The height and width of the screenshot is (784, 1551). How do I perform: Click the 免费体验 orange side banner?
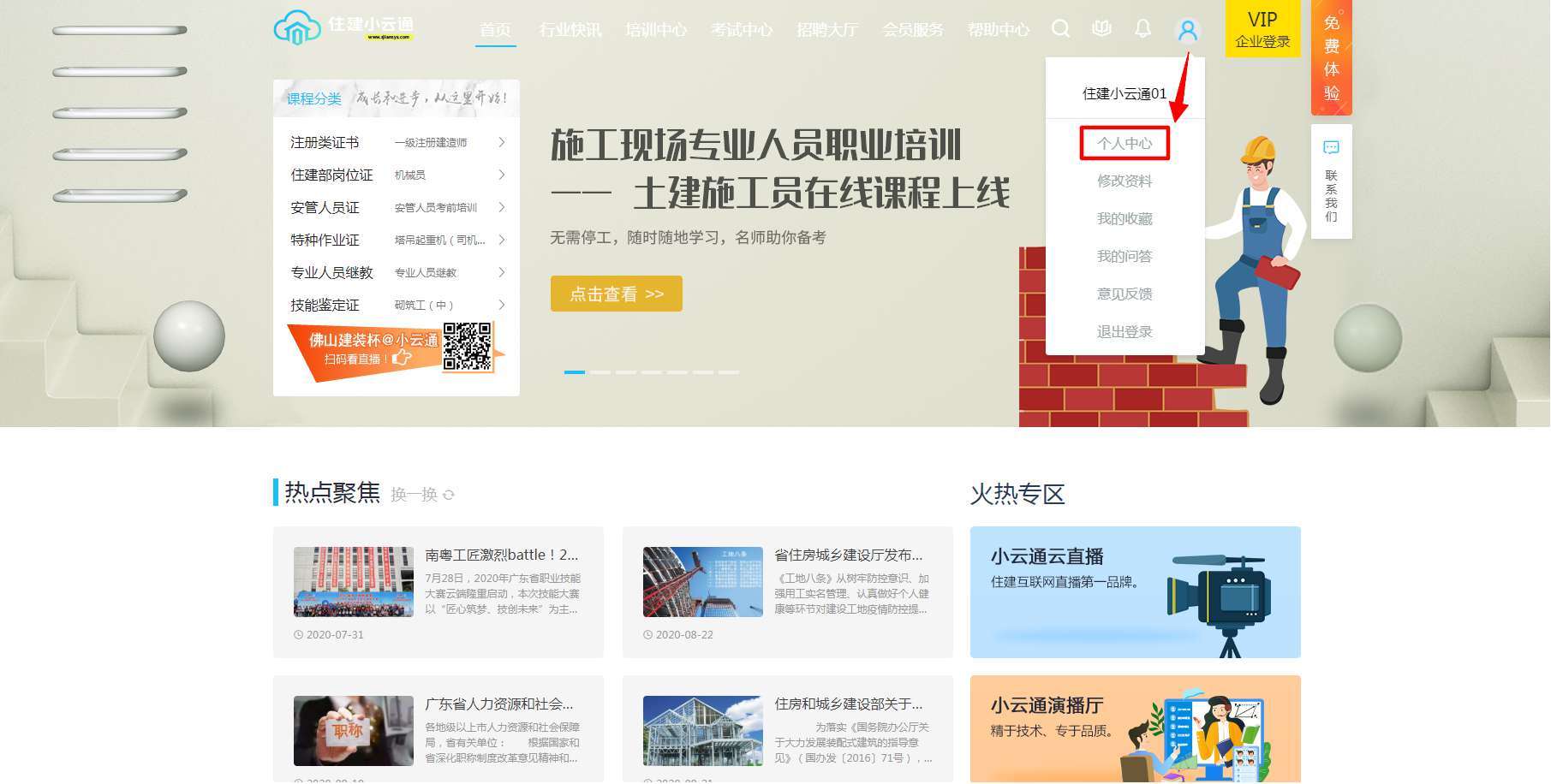1330,56
